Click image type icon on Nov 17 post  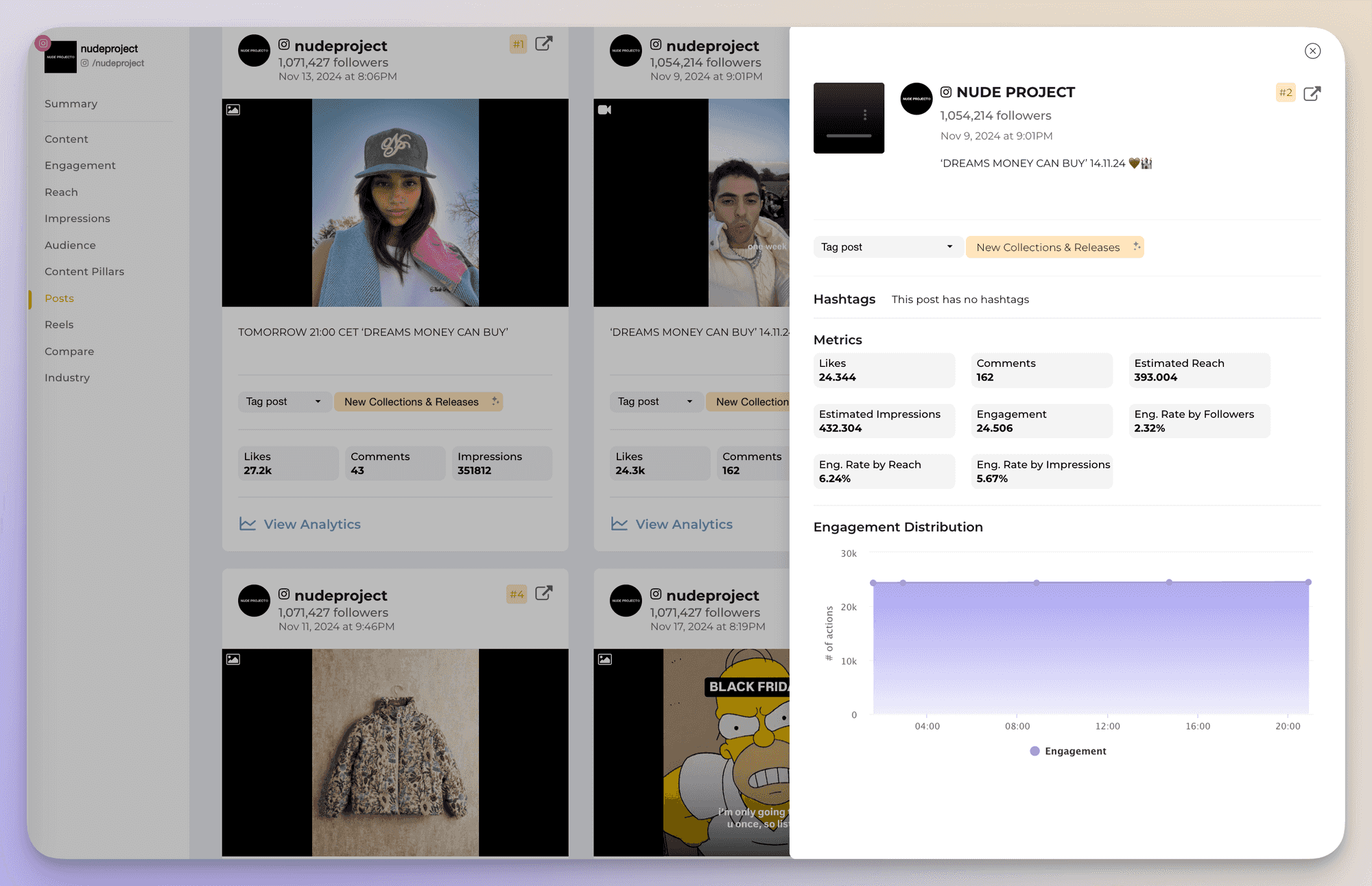click(x=604, y=660)
